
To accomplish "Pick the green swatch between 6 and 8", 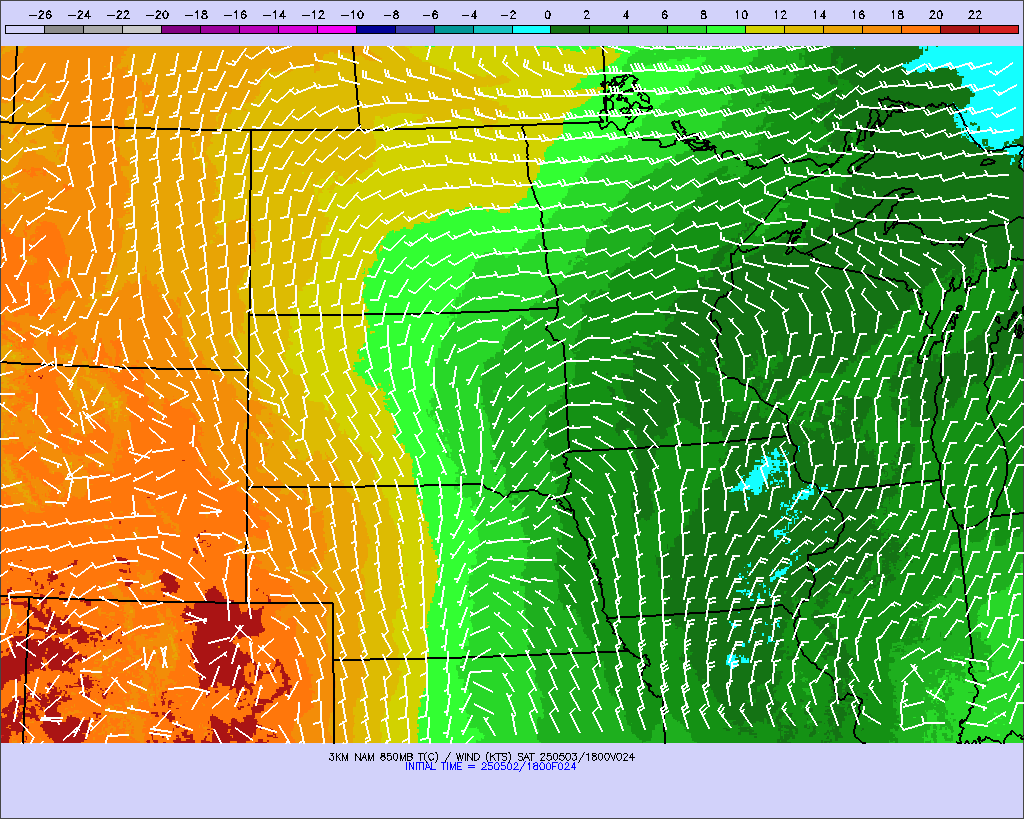I will pos(688,29).
